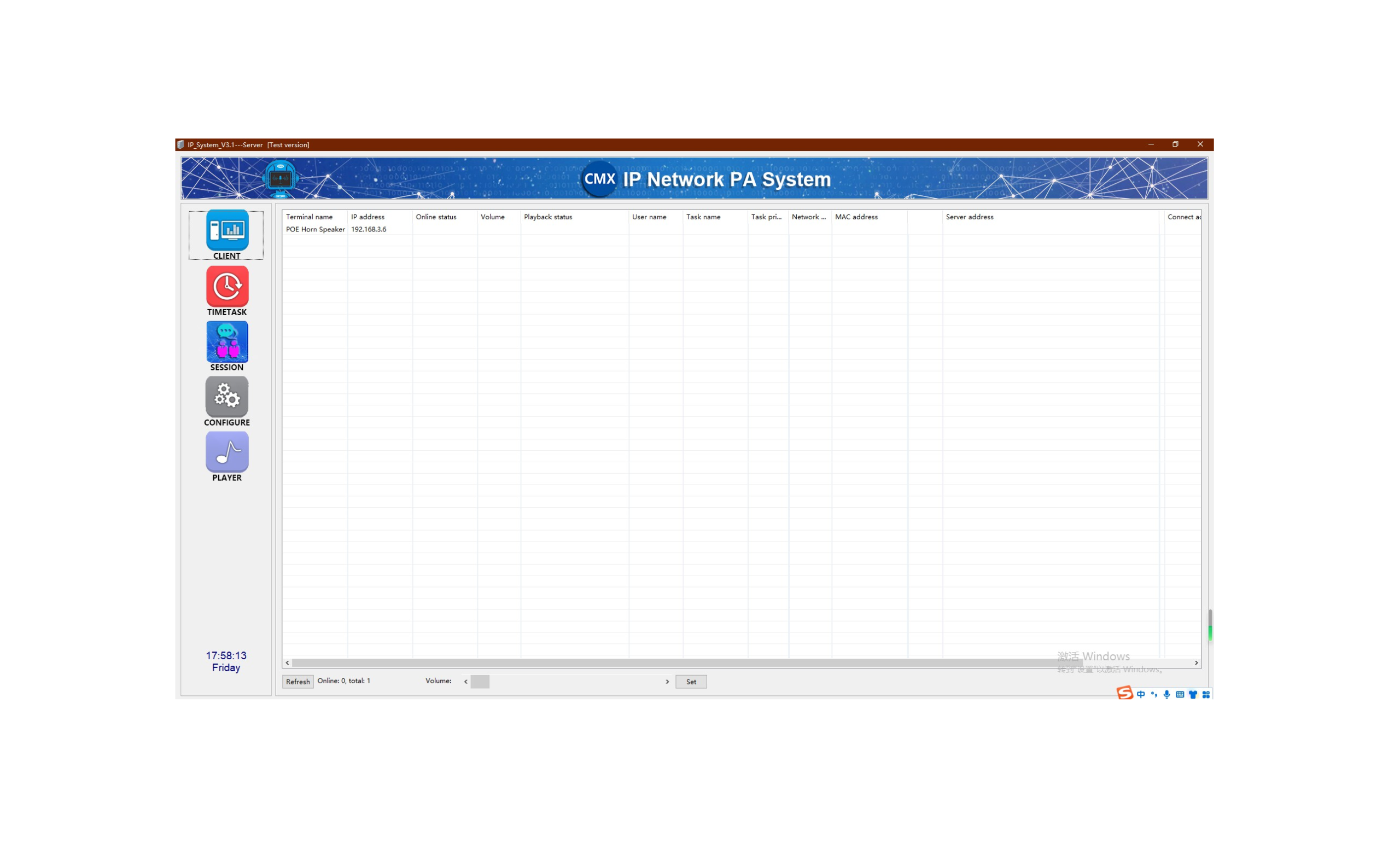Click horizontal scrollbar right arrow
1400x866 pixels.
[1195, 662]
